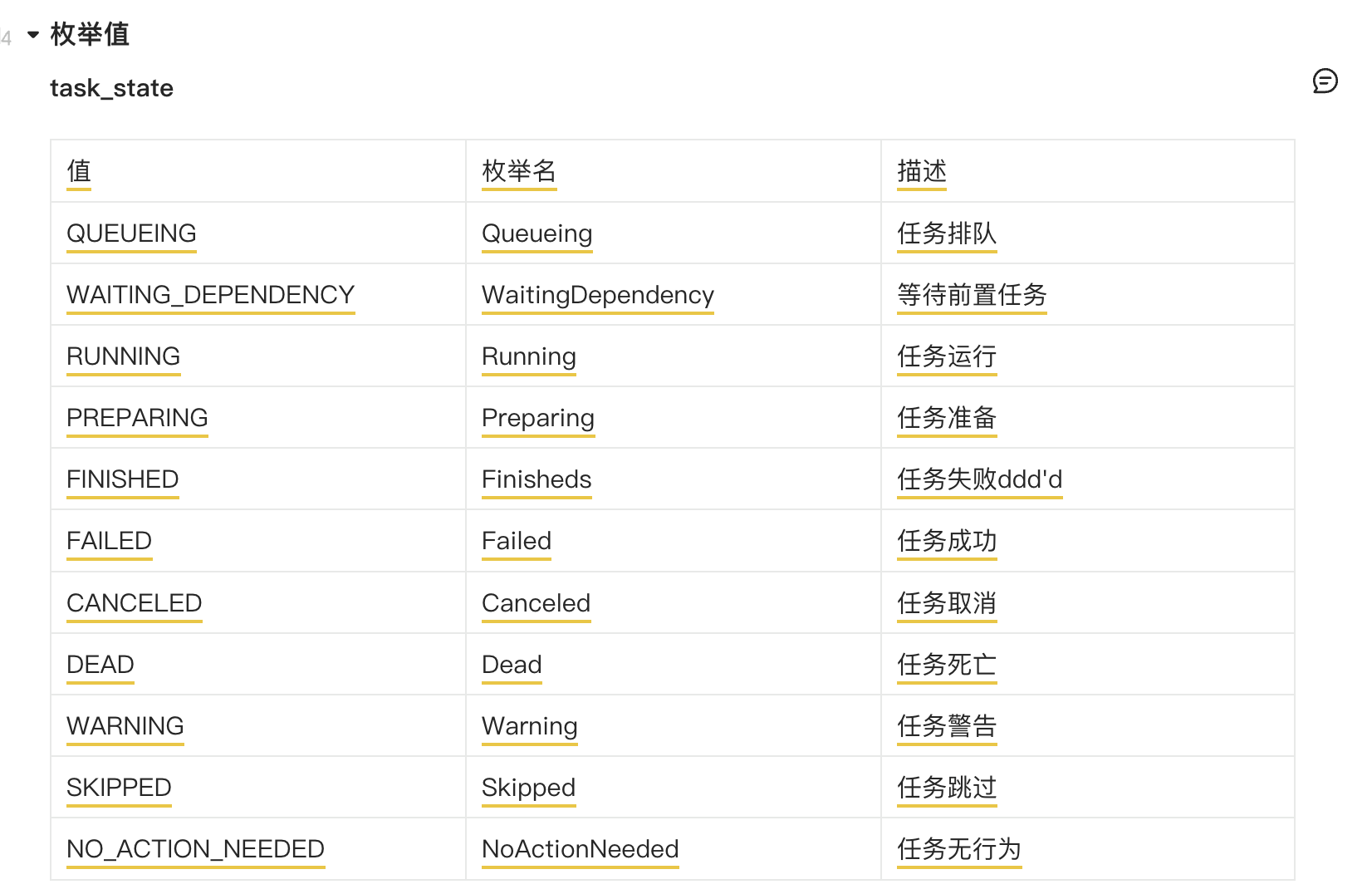
Task: Collapse the 枚举值 section
Action: [33, 35]
